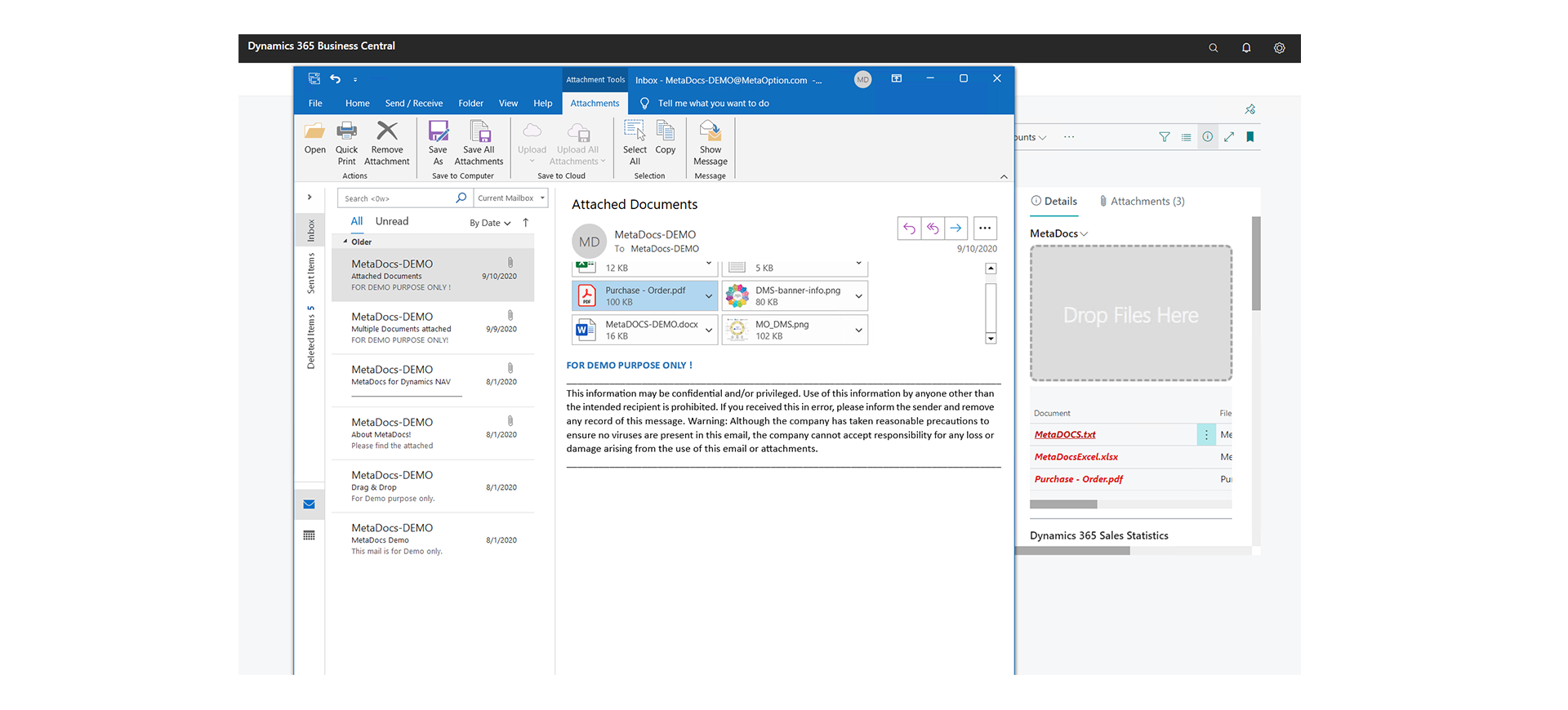This screenshot has height=710, width=1568.
Task: Click documents list horizontal scrollbar thumb
Action: pos(1063,504)
